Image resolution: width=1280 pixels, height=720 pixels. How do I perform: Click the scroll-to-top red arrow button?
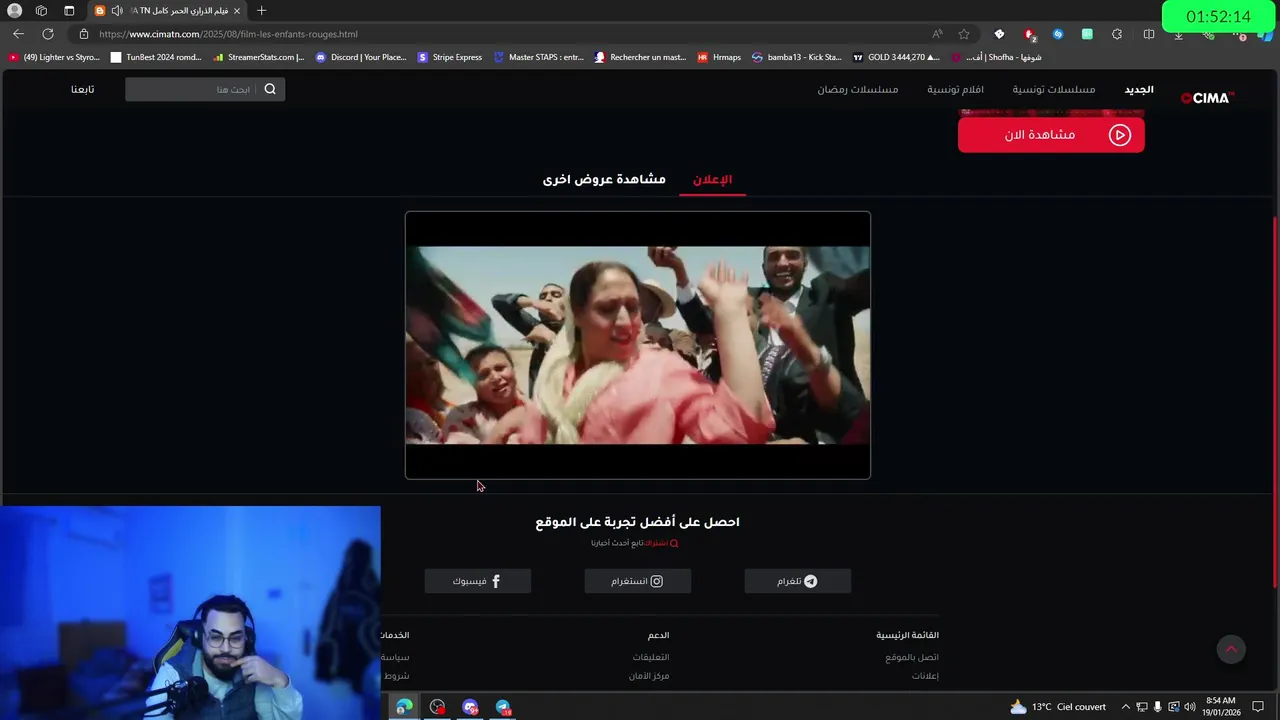pos(1231,649)
